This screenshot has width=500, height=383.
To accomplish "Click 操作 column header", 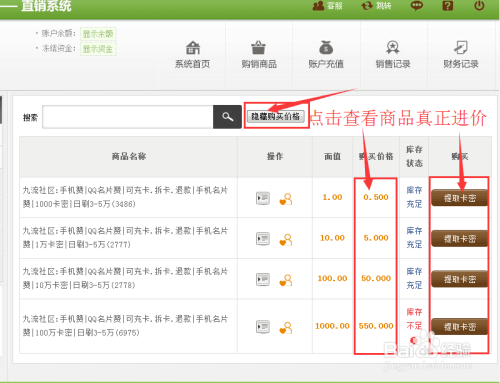I will pyautogui.click(x=275, y=156).
